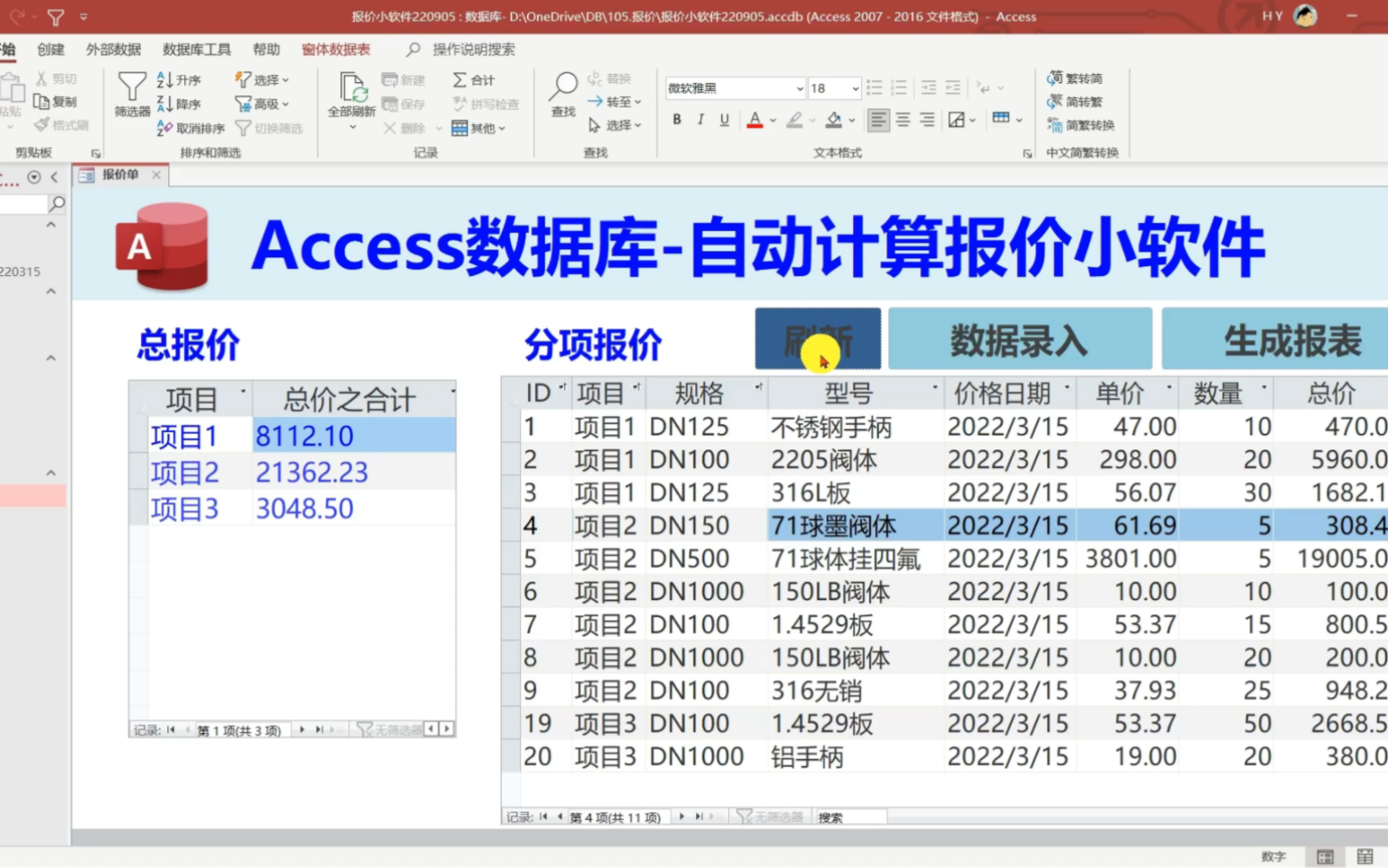Click the 2205阀体 cell
The height and width of the screenshot is (868, 1388).
pos(855,460)
